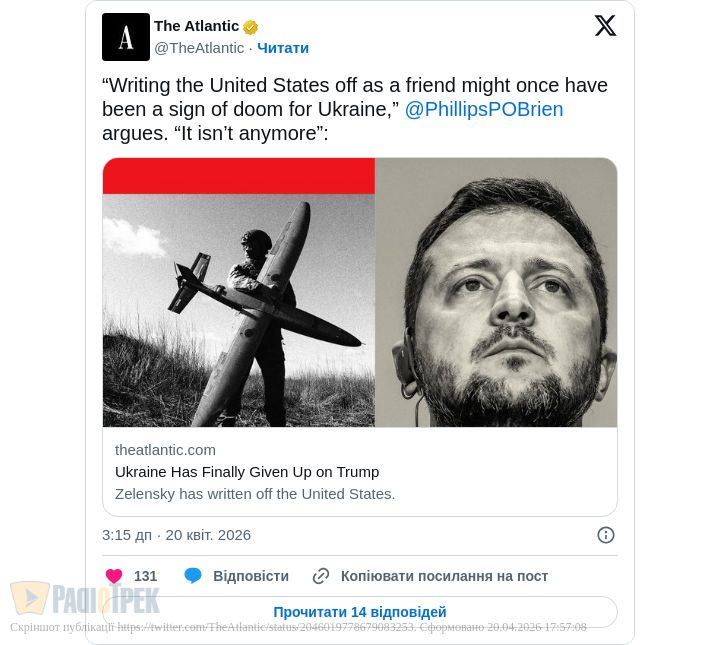
Task: Click the copy link chain icon
Action: [321, 576]
